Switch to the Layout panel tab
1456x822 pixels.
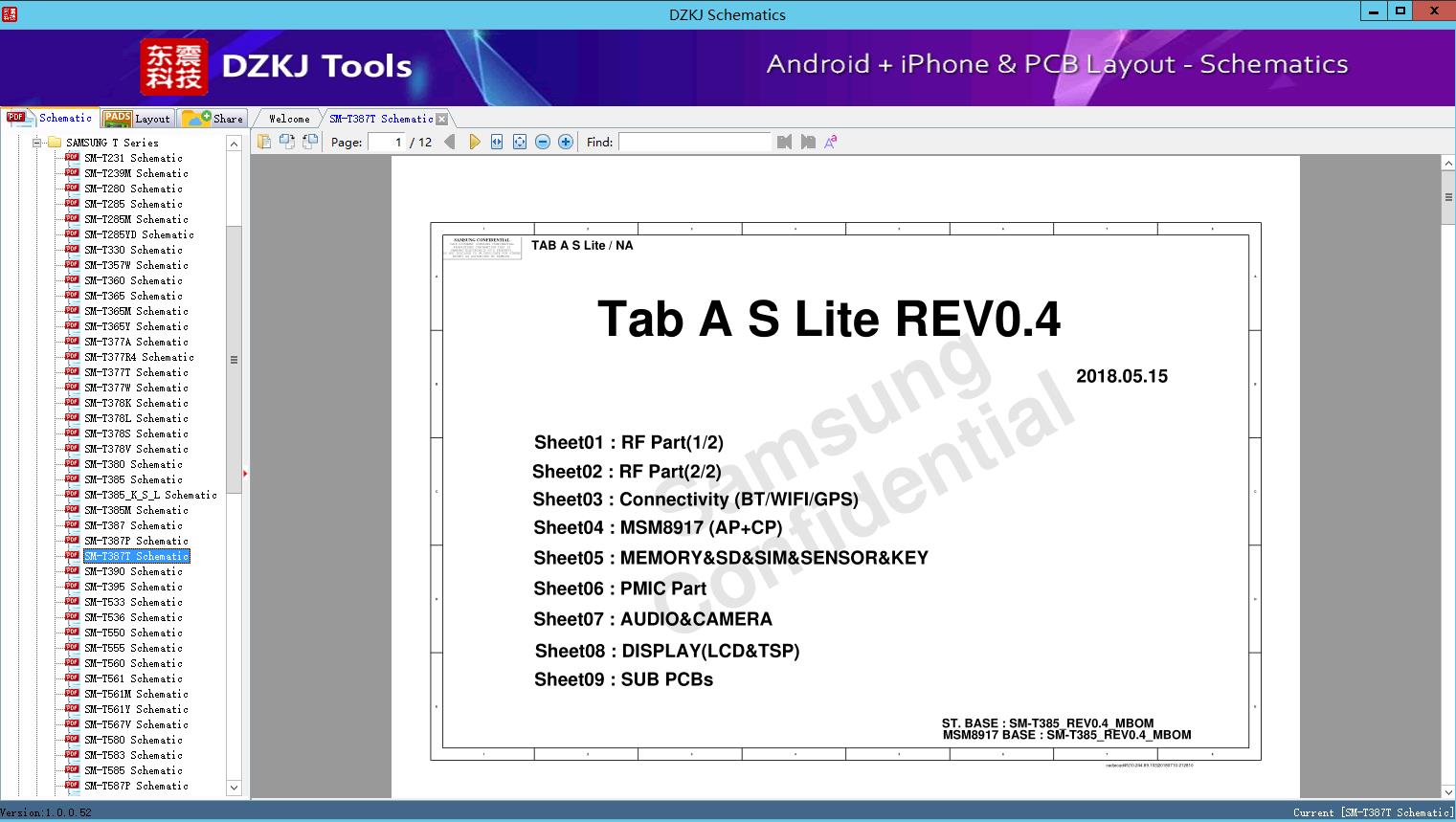click(137, 119)
